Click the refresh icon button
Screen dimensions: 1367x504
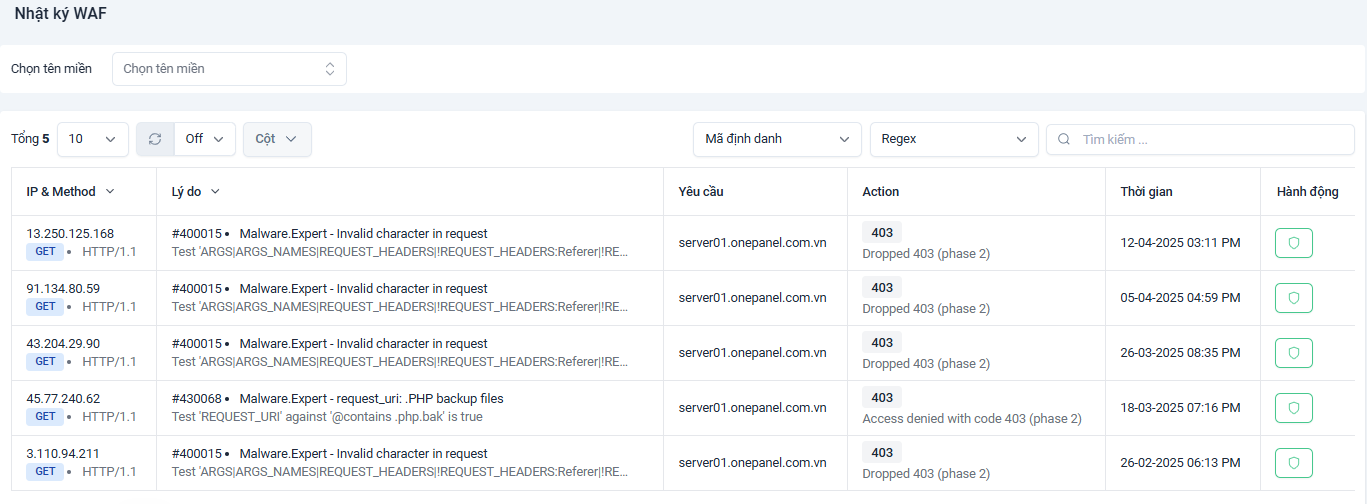tap(155, 139)
